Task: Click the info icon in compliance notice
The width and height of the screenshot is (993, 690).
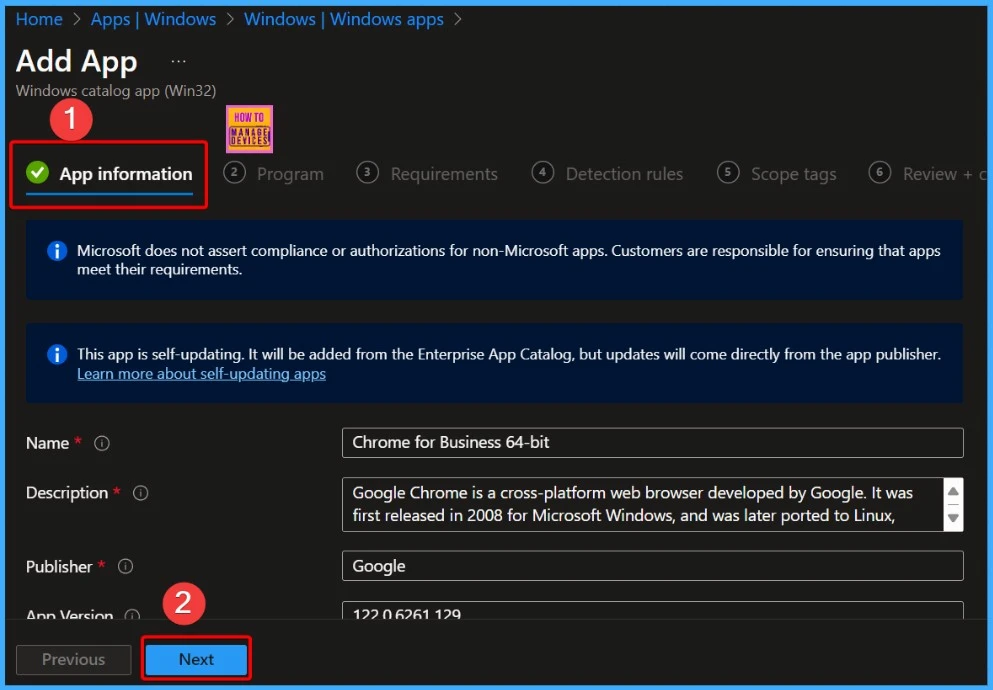Action: pyautogui.click(x=57, y=251)
